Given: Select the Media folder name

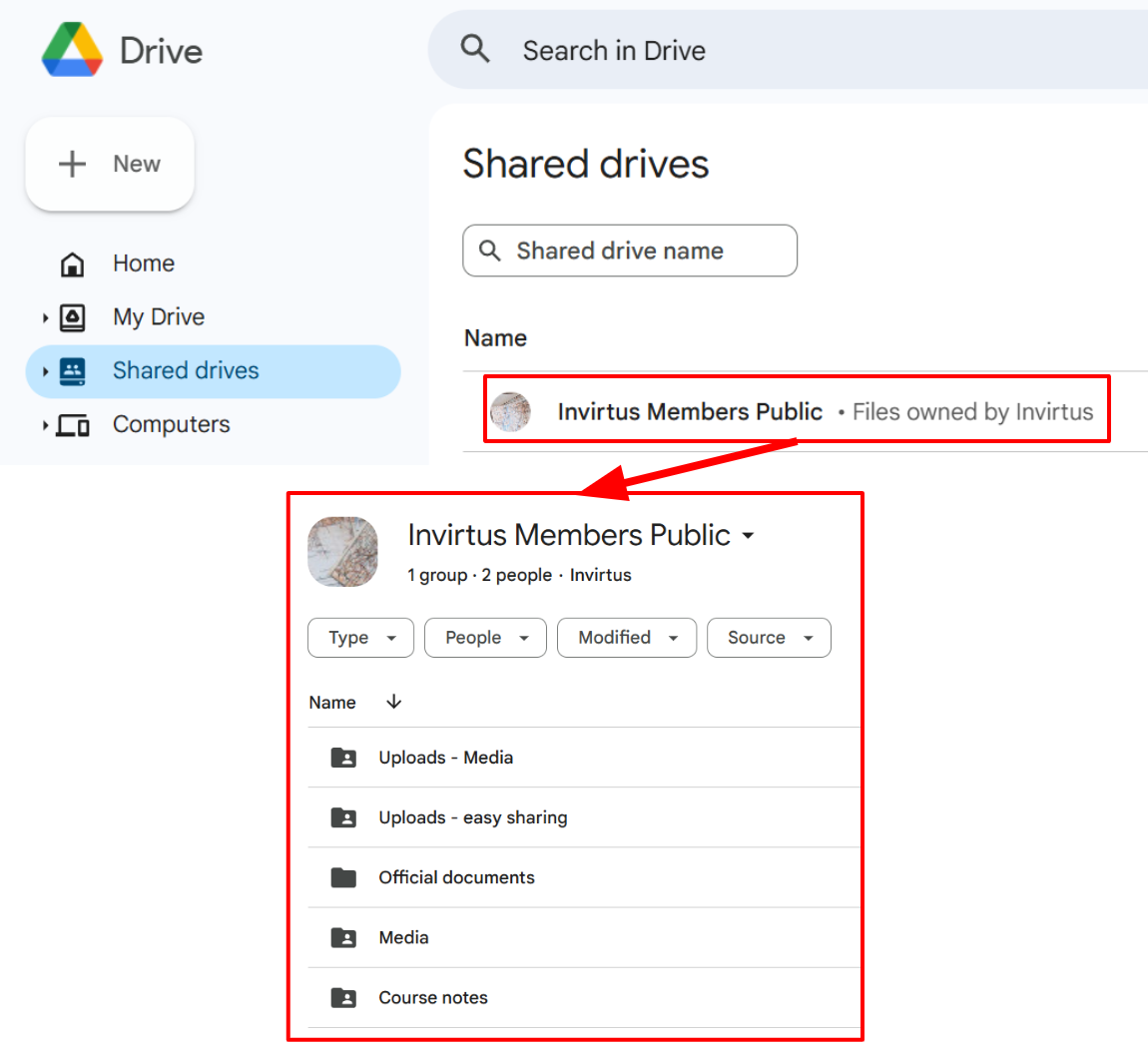Looking at the screenshot, I should [x=403, y=937].
